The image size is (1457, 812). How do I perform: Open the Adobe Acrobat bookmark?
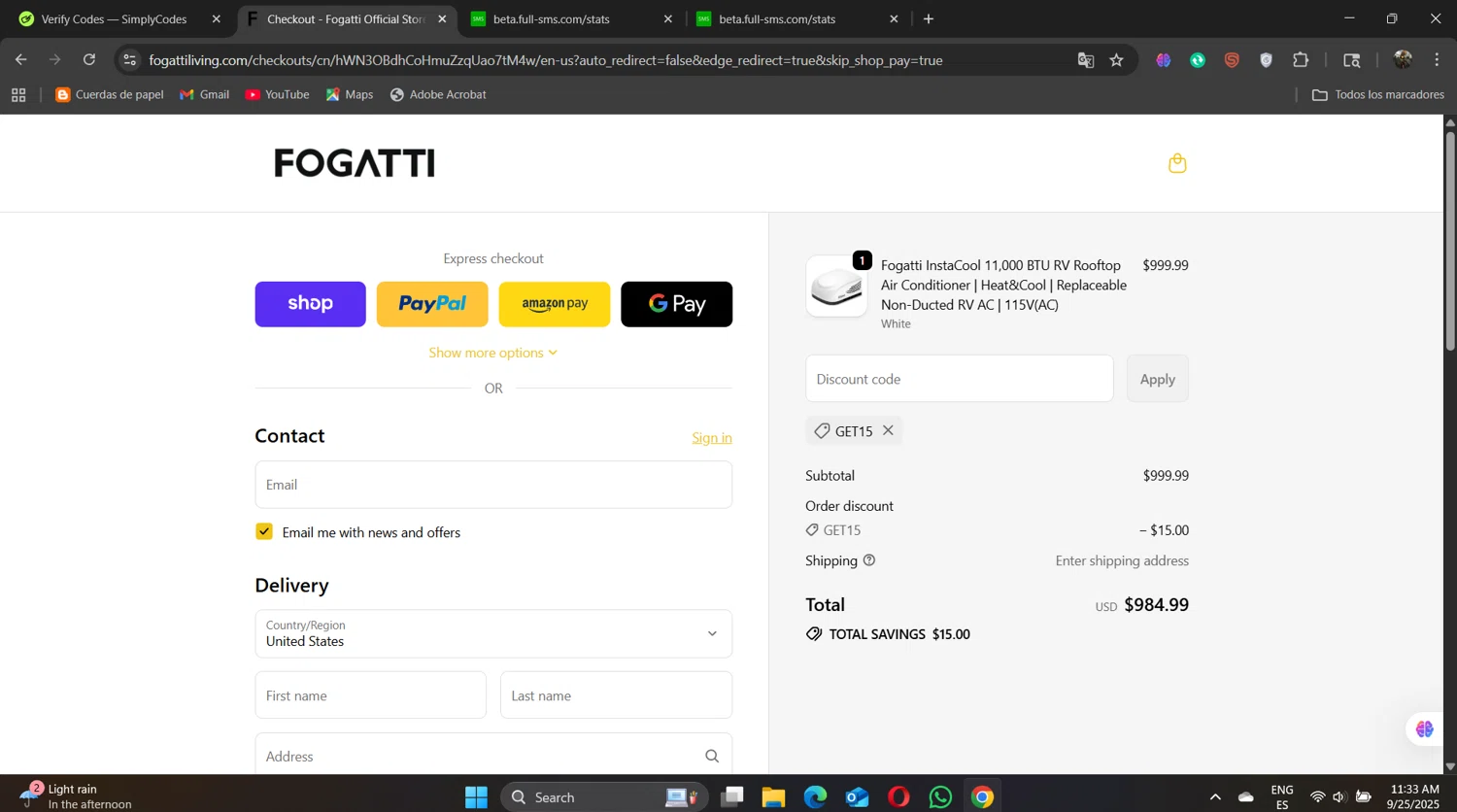pos(438,94)
